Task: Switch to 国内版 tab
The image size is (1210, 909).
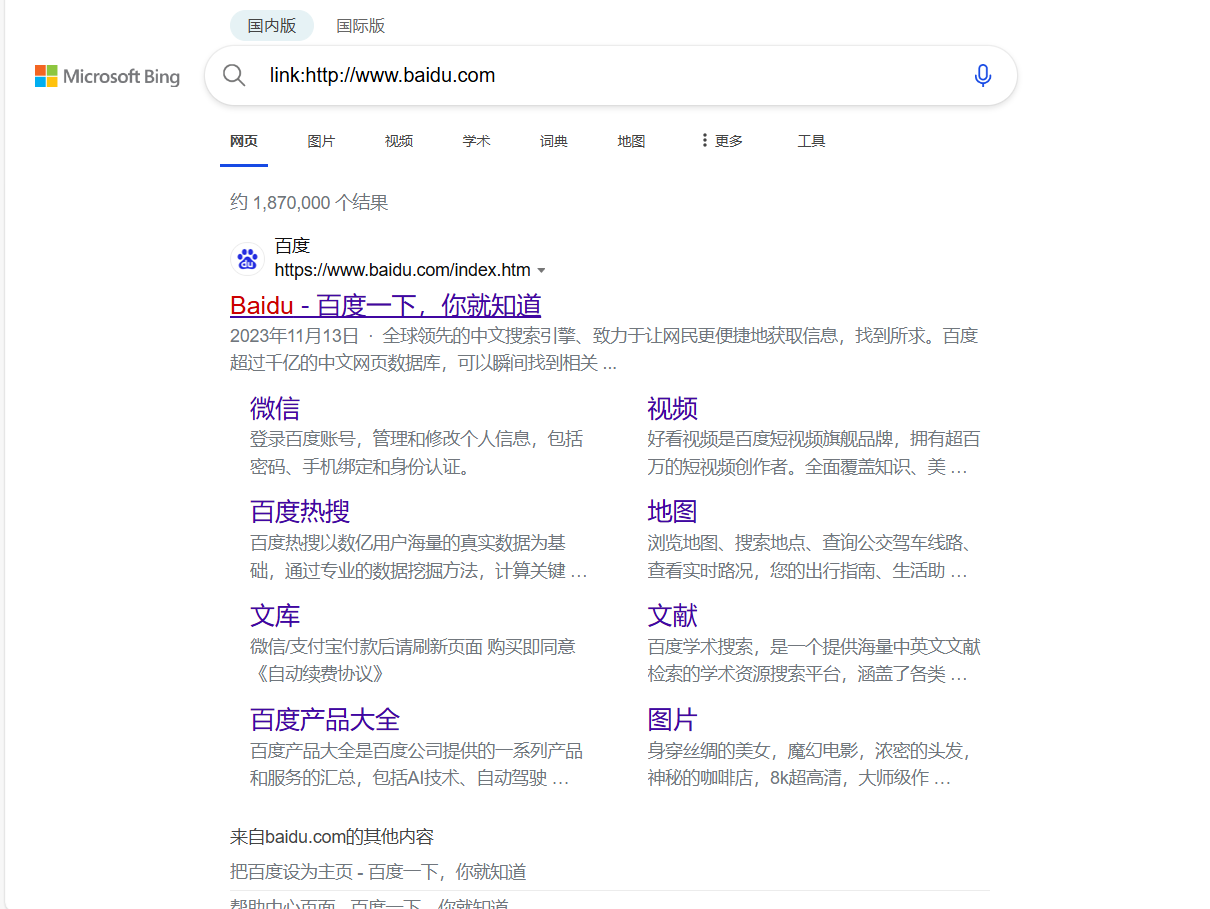Action: pyautogui.click(x=272, y=26)
